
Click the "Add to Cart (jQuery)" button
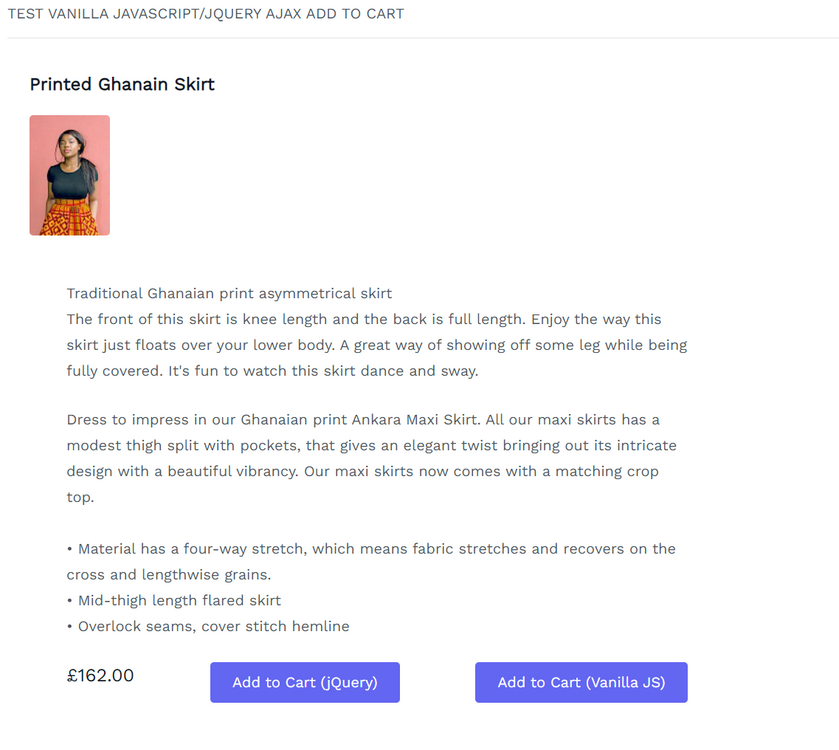click(304, 682)
